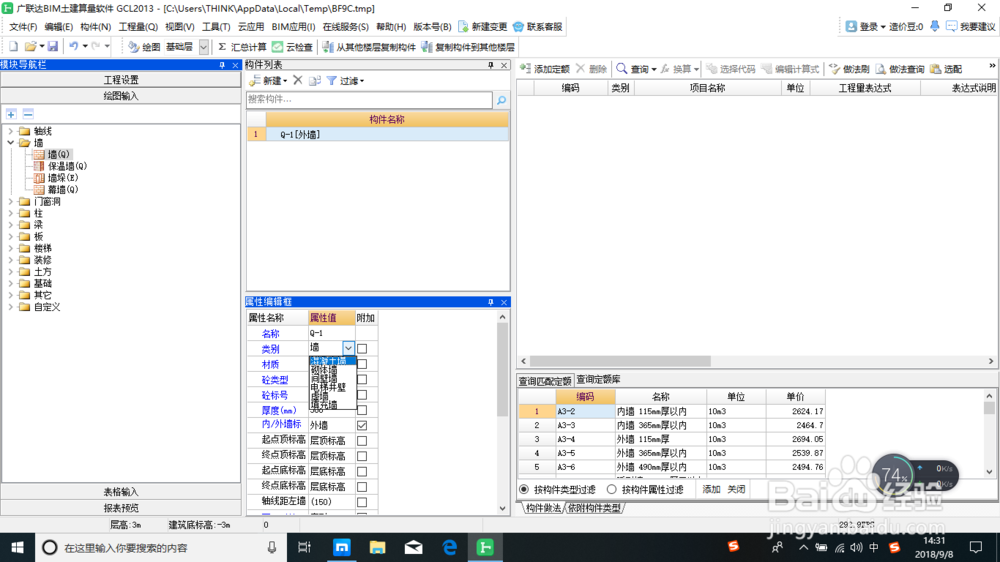Click 从其他楼层复制构件 toolbar button
The width and height of the screenshot is (1000, 562).
coord(369,47)
